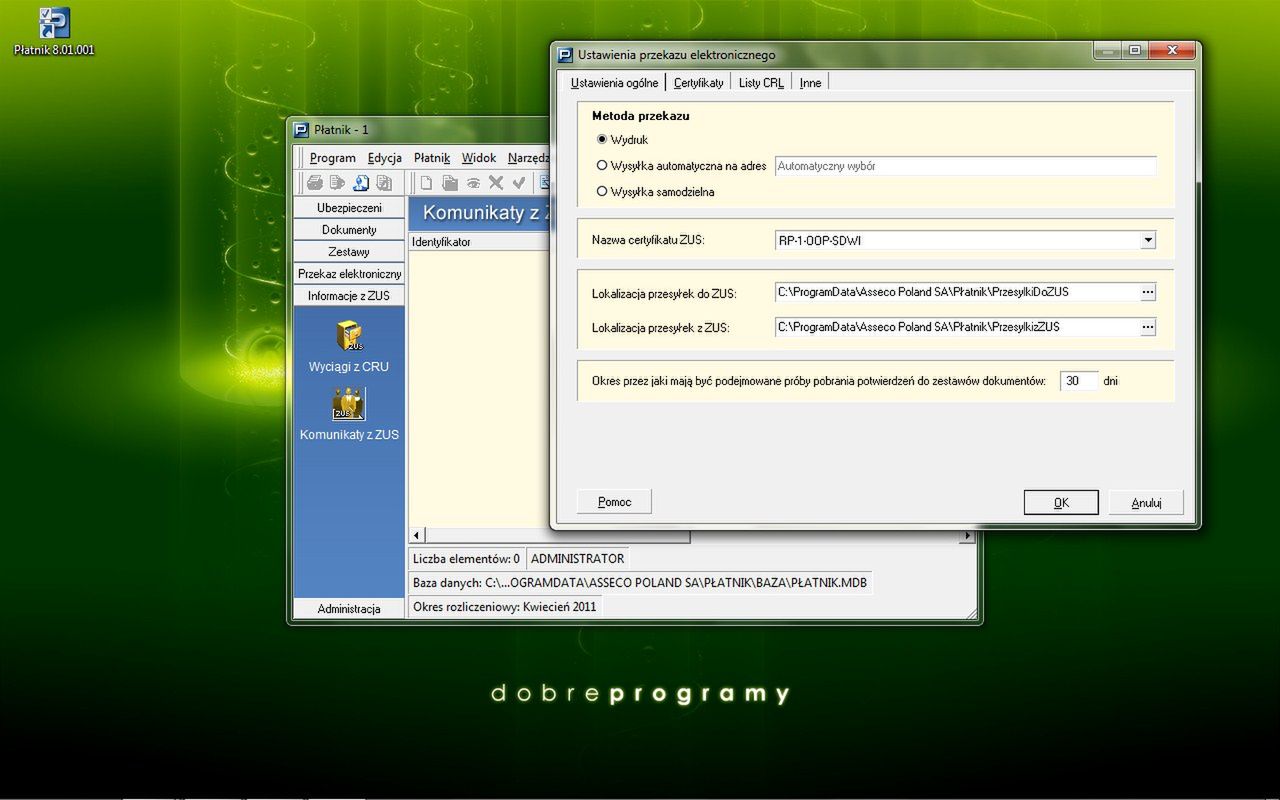Open the Dokumenty sidebar section
This screenshot has height=800, width=1280.
[349, 230]
